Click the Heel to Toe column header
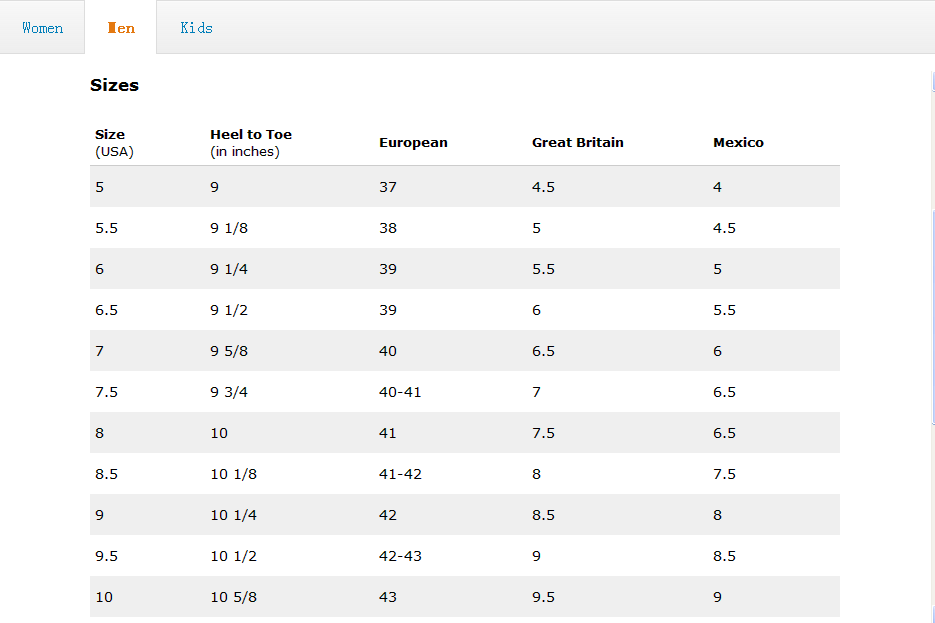Screen dimensions: 935x623 click(x=251, y=143)
